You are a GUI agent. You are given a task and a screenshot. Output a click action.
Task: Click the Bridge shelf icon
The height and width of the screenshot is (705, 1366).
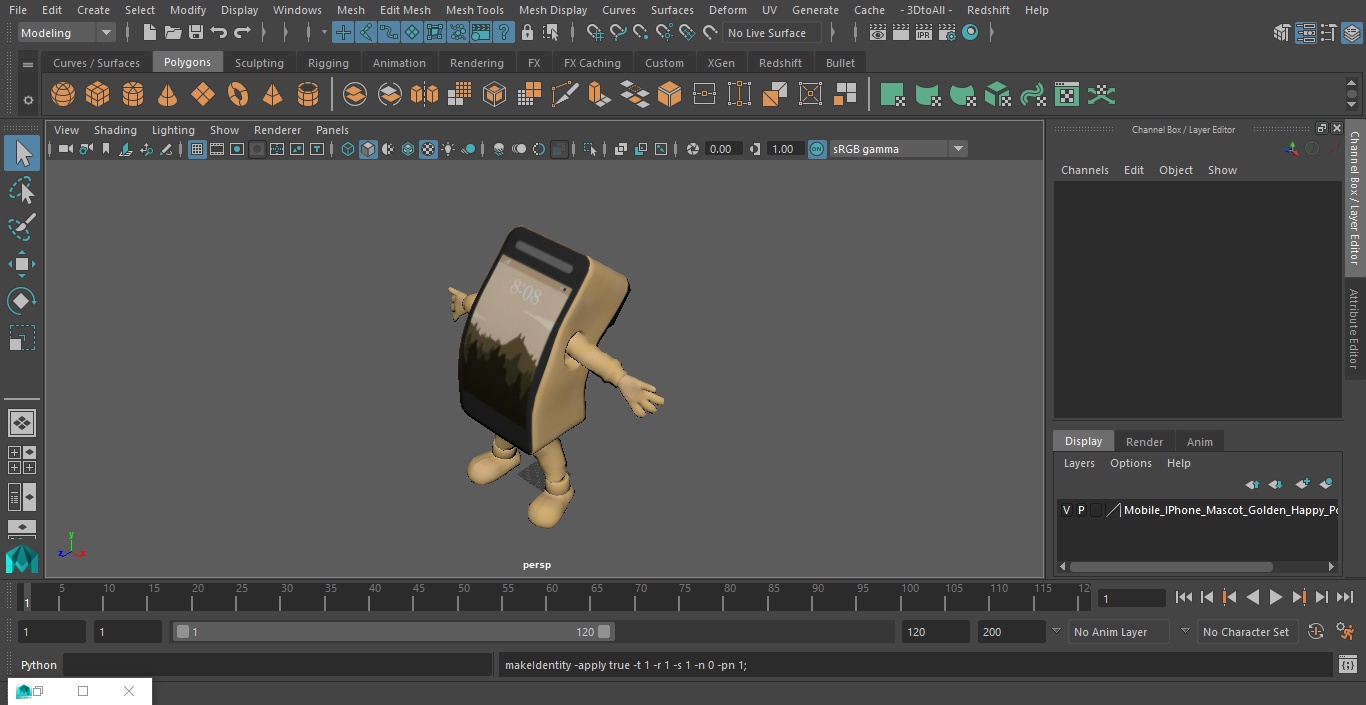tap(634, 95)
